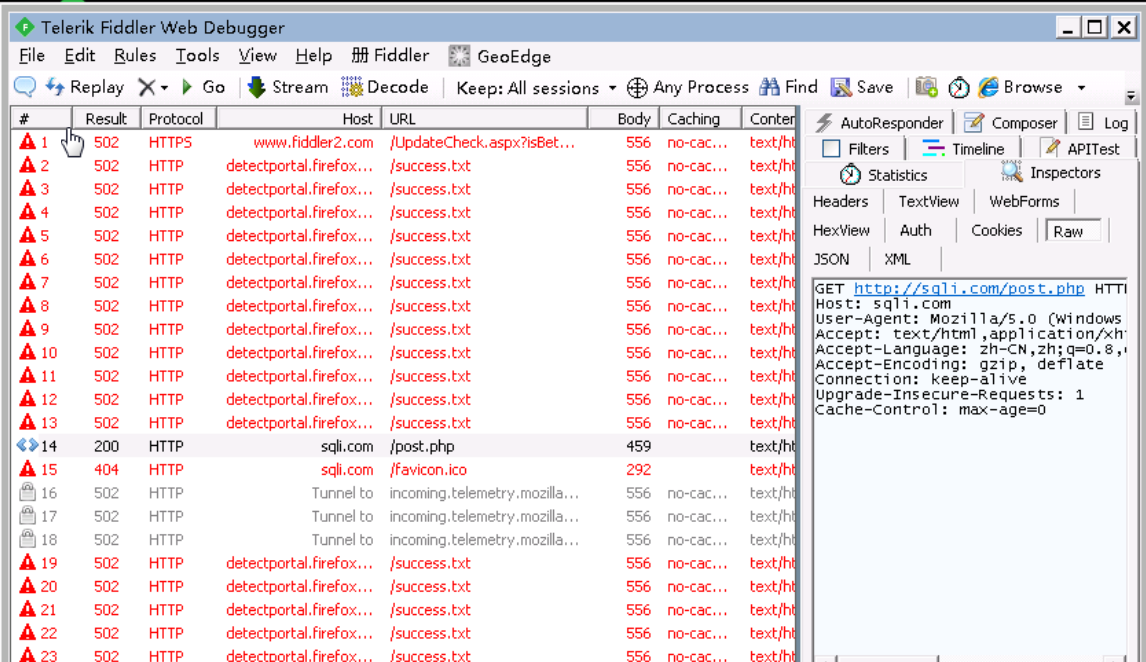Sort sessions by Body column header
Screen dimensions: 1146x662
tap(624, 118)
